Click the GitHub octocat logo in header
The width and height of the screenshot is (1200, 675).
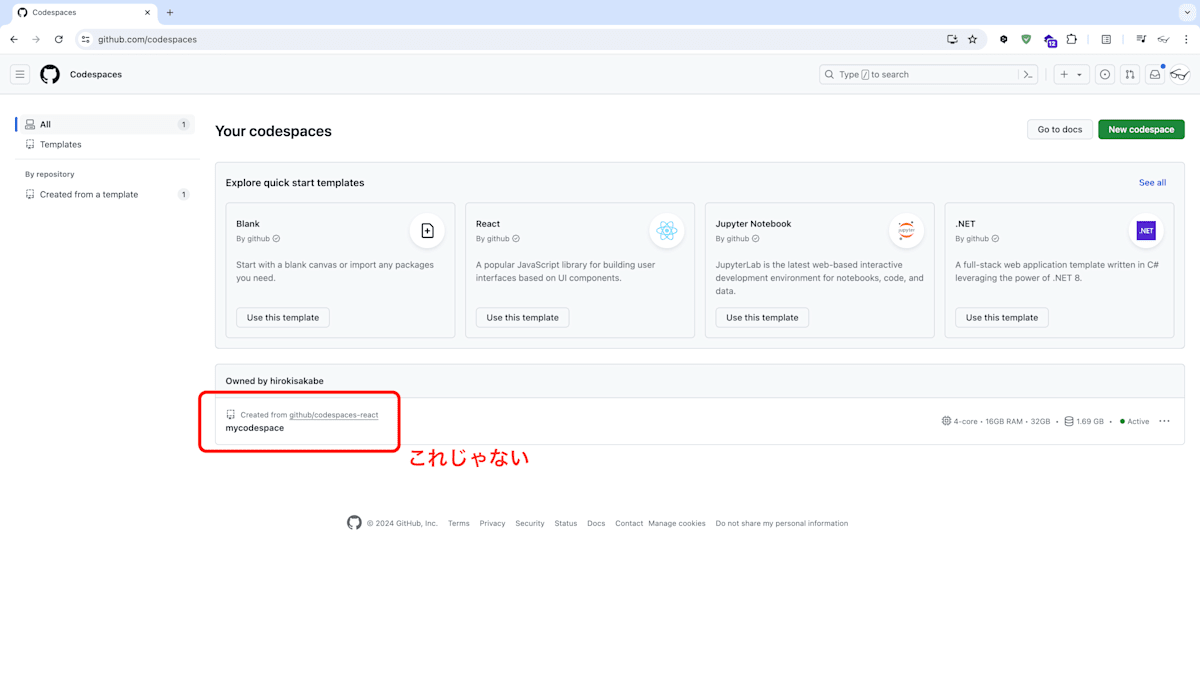coord(50,74)
